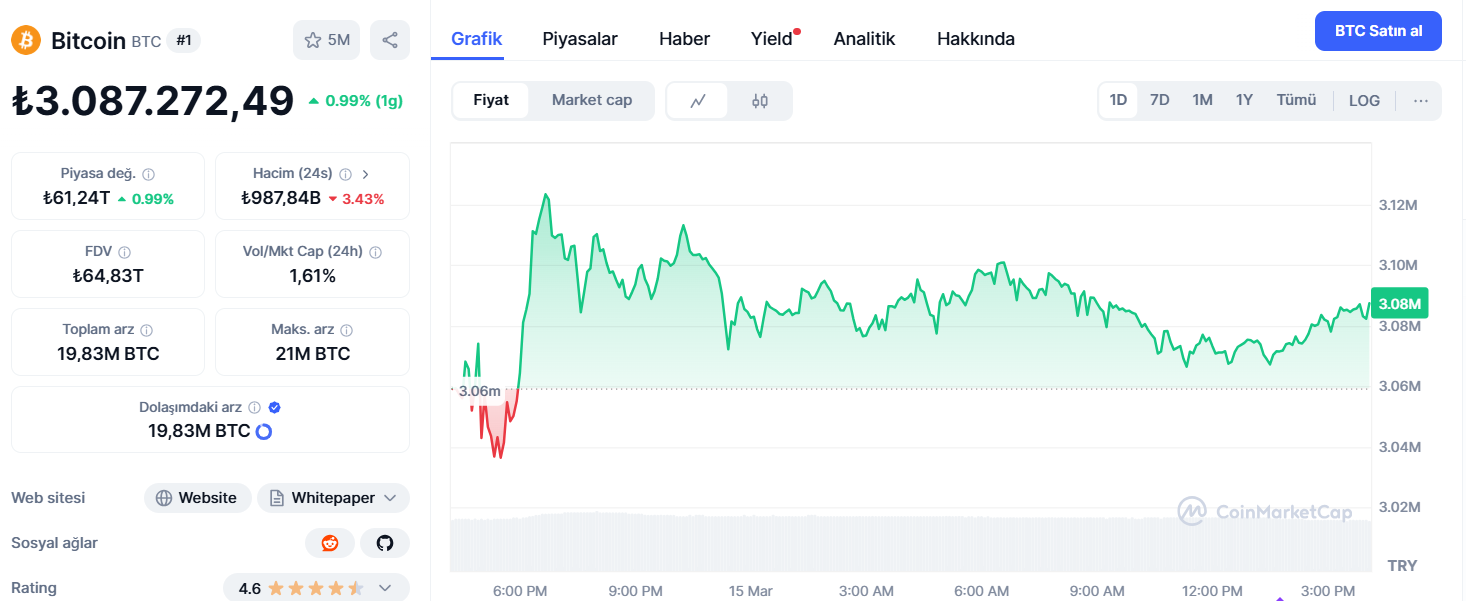Set chart range to 1D

(1118, 100)
